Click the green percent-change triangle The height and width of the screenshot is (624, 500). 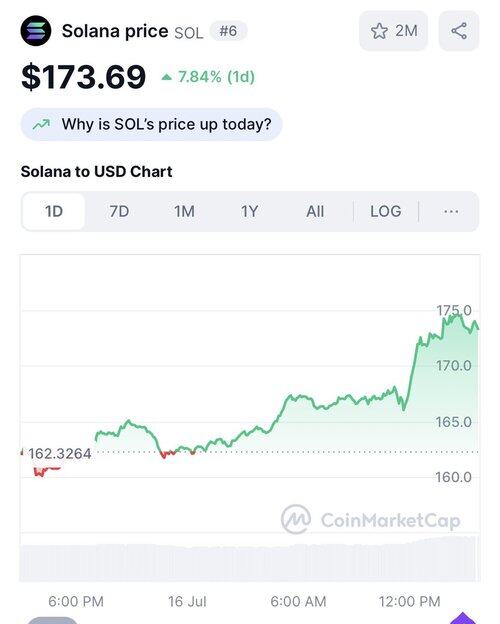pyautogui.click(x=166, y=77)
